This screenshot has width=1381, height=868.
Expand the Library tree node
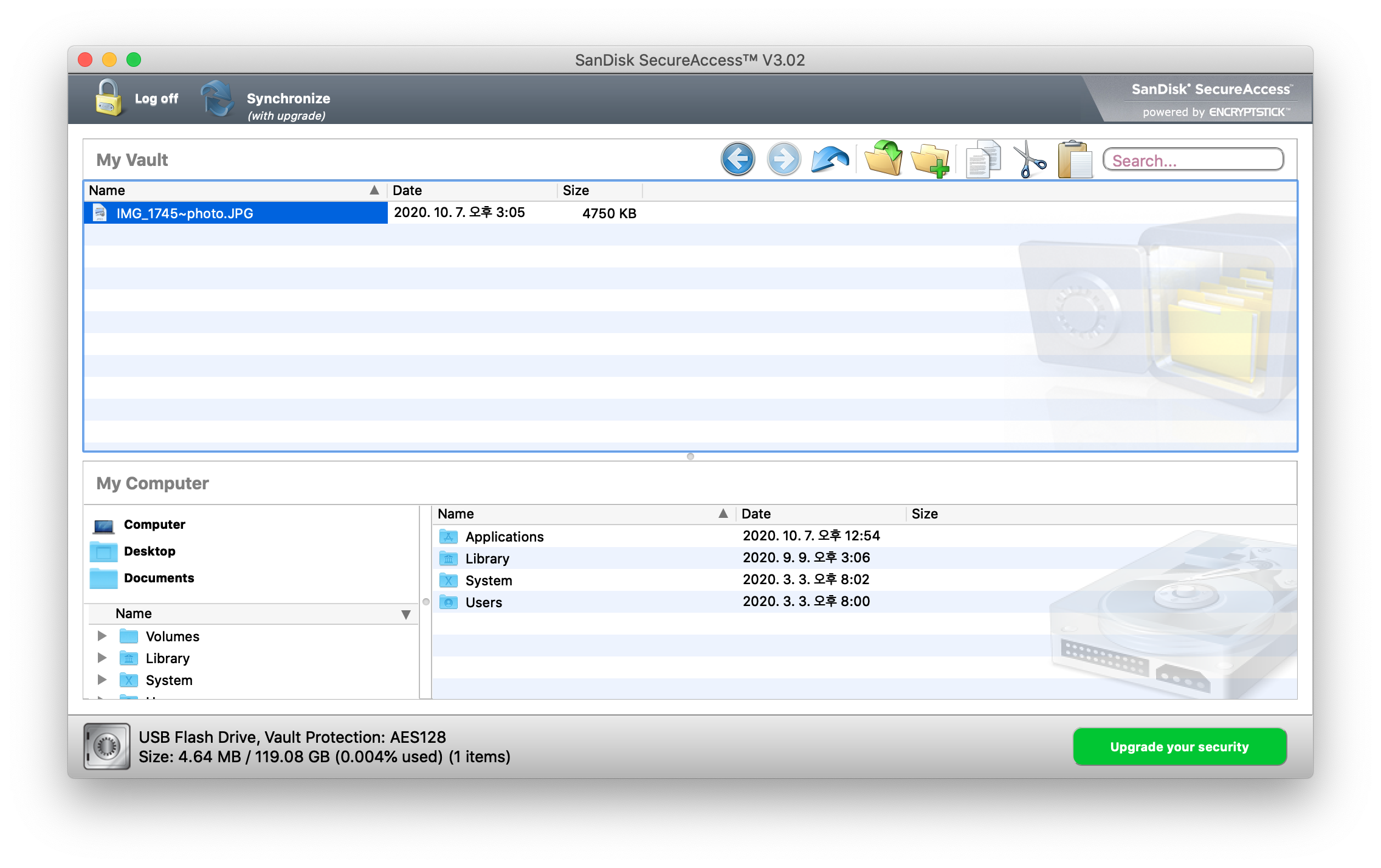coord(102,658)
